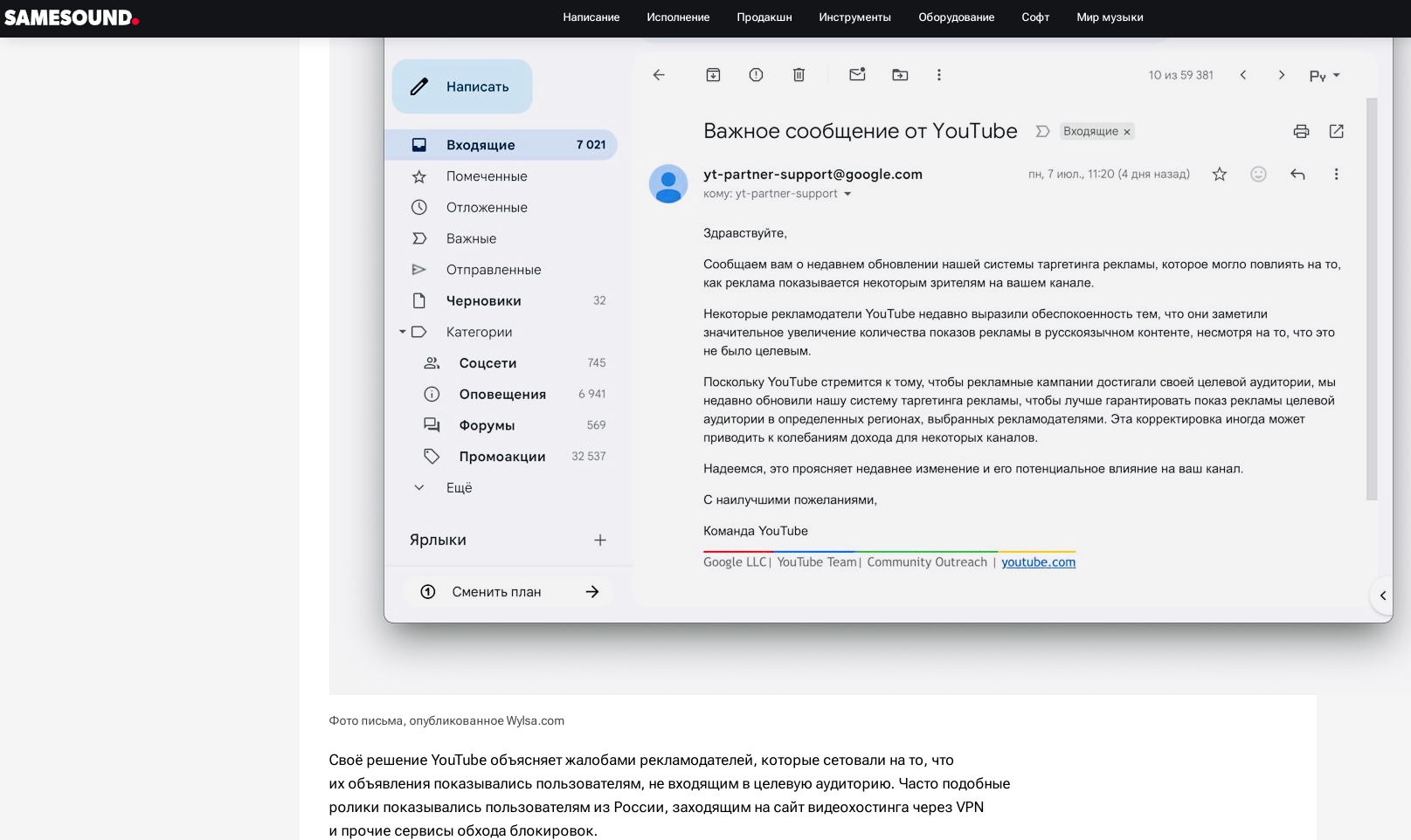Open the toolbar more-options menu
This screenshot has width=1411, height=840.
click(939, 75)
